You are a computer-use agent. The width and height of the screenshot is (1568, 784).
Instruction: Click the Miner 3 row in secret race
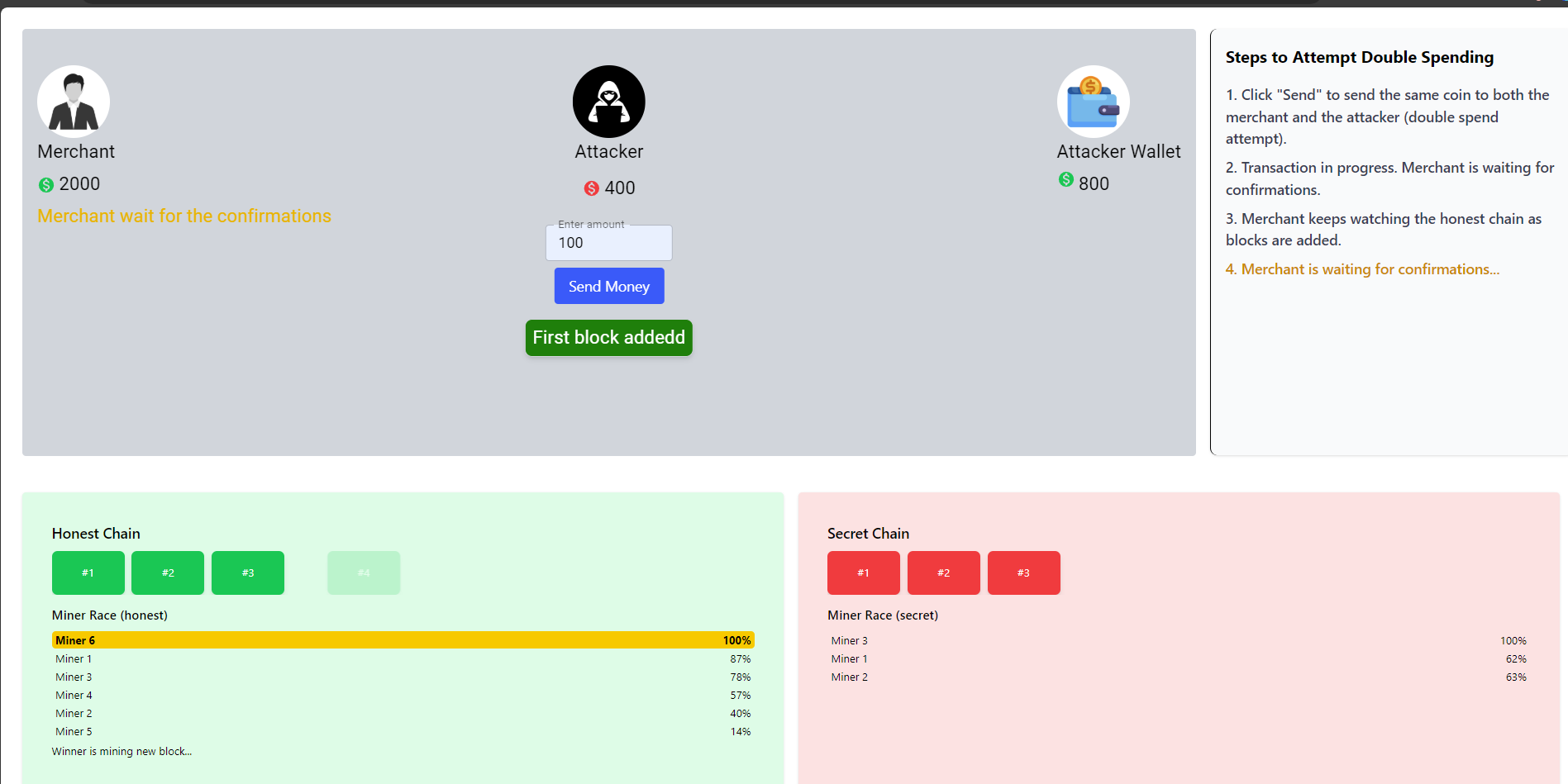coord(1178,641)
